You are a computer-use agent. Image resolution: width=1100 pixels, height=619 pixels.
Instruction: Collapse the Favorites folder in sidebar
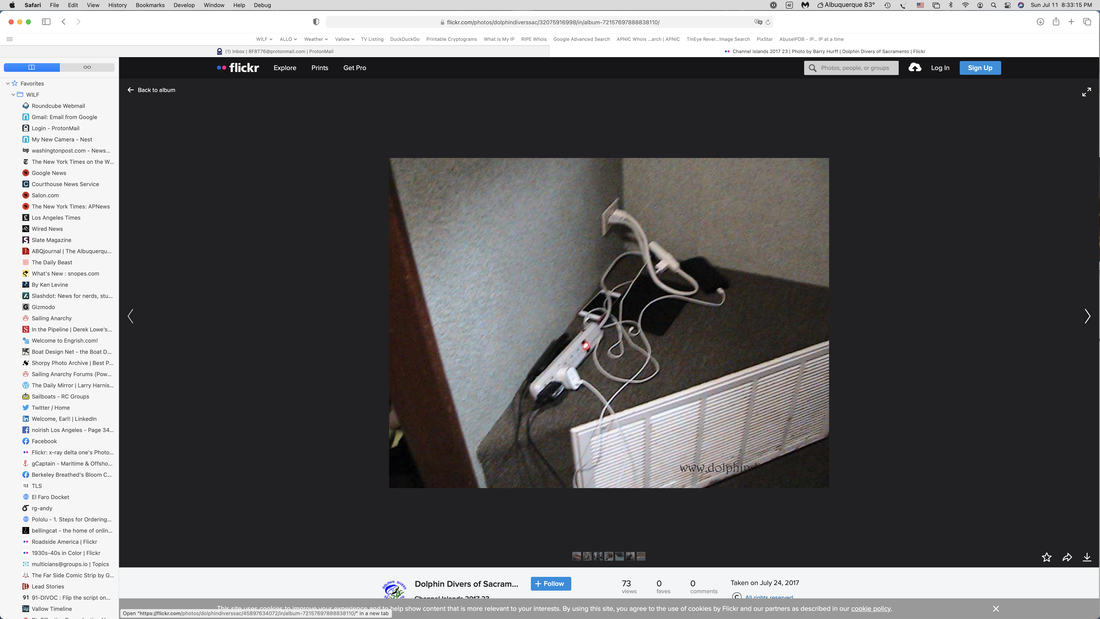click(x=8, y=84)
